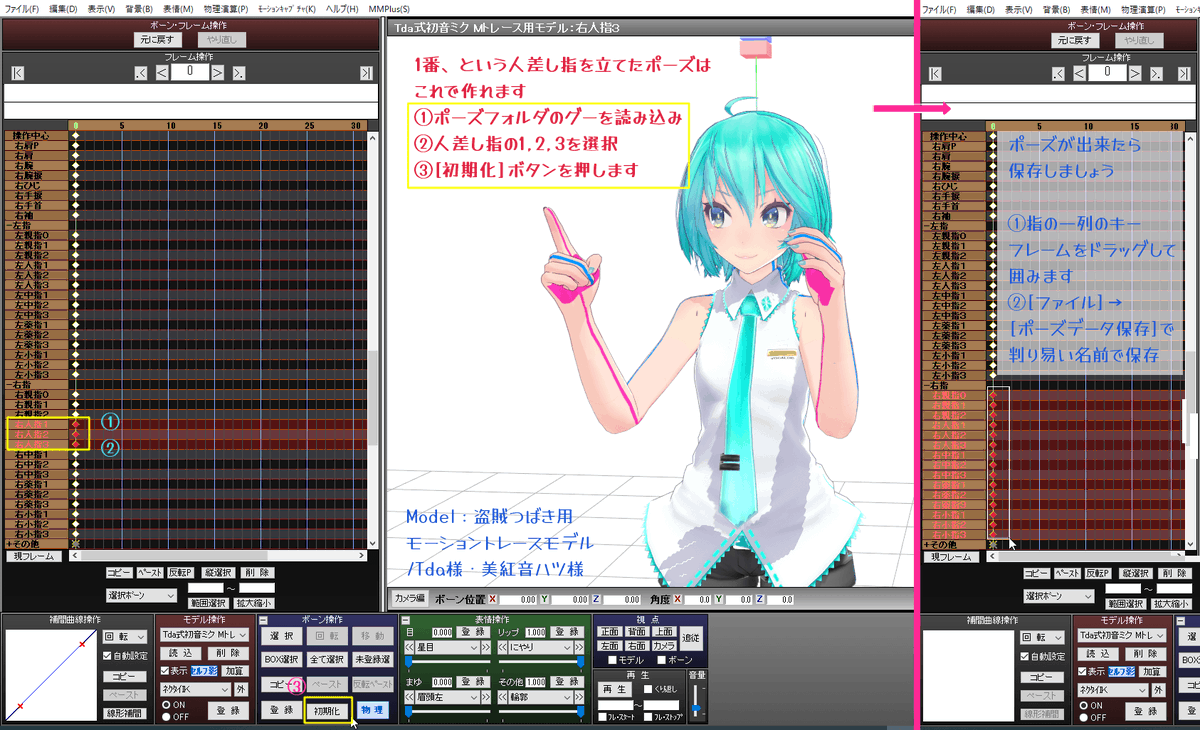Click the 再生 play button

[613, 689]
